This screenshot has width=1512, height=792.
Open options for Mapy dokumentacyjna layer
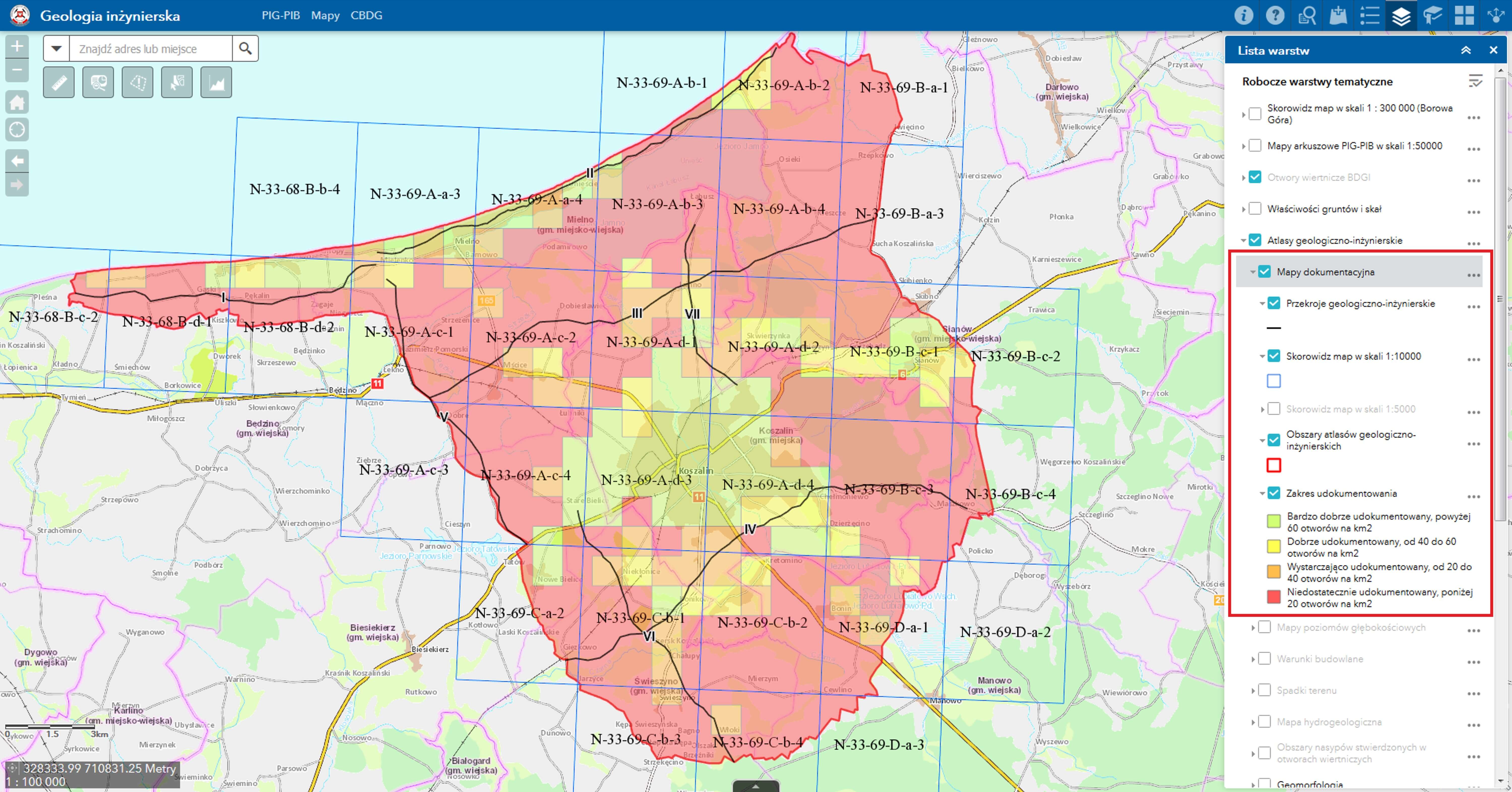tap(1474, 275)
